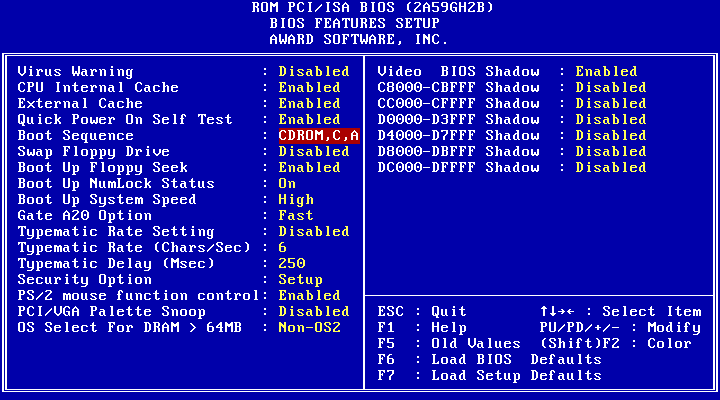
Task: Click the External Cache label
Action: tap(80, 103)
